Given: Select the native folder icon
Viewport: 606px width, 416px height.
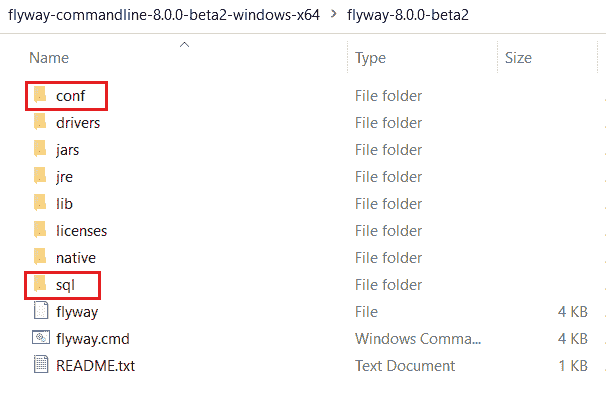Looking at the screenshot, I should 40,257.
